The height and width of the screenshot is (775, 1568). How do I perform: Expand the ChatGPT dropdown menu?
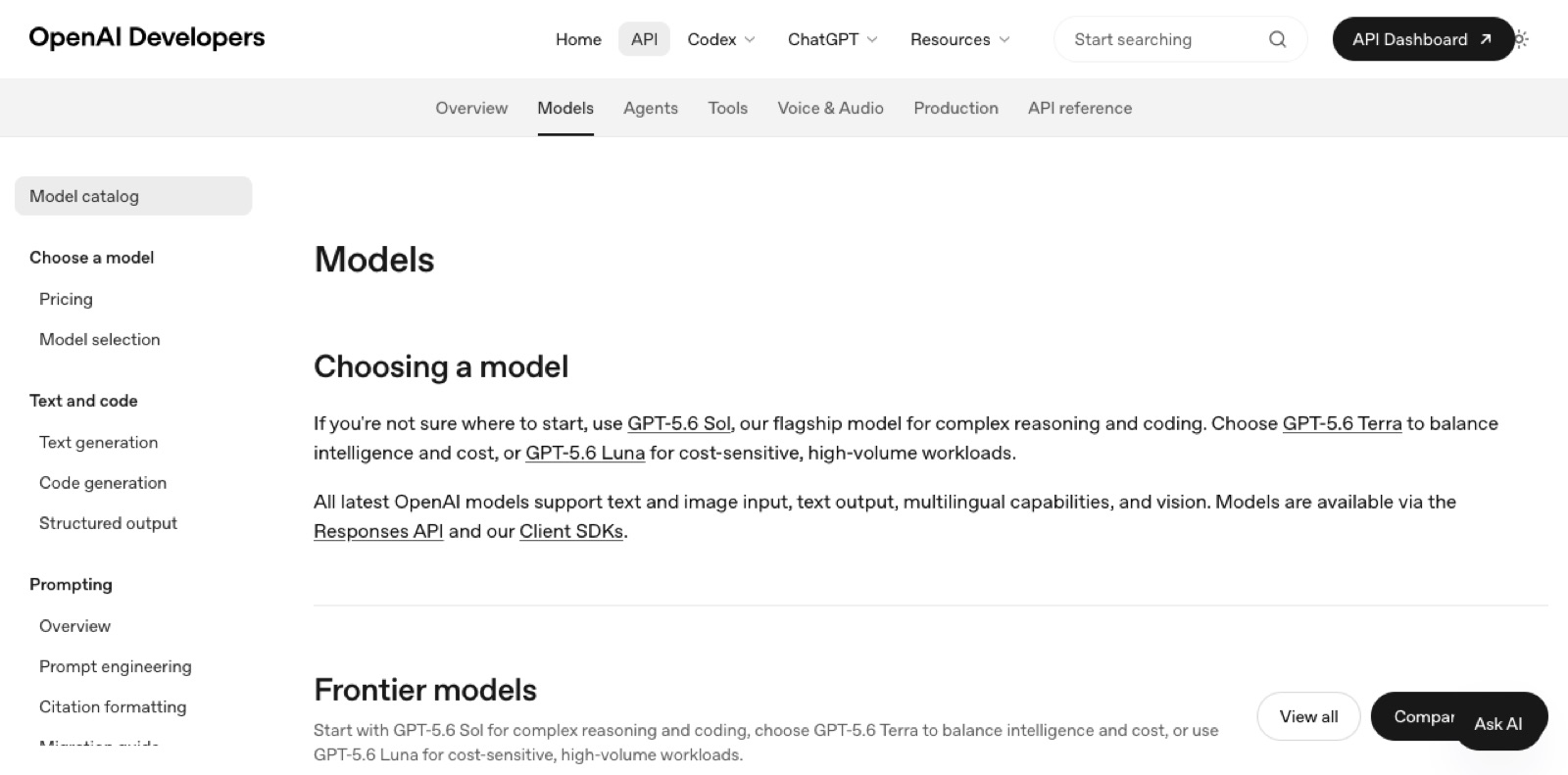point(832,39)
